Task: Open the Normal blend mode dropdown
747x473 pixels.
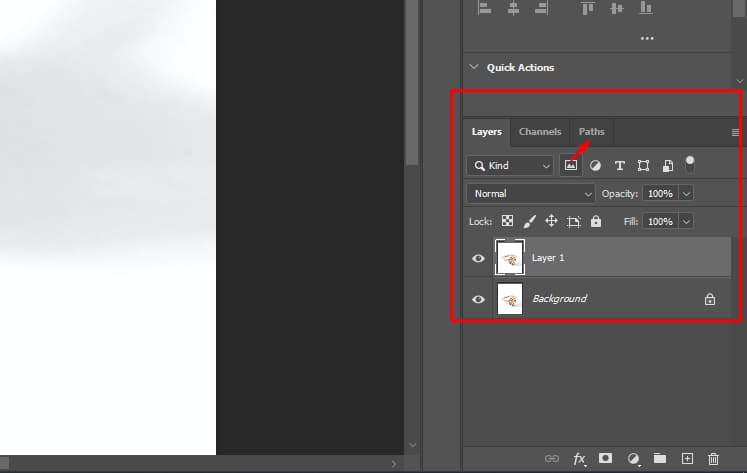Action: (x=531, y=194)
